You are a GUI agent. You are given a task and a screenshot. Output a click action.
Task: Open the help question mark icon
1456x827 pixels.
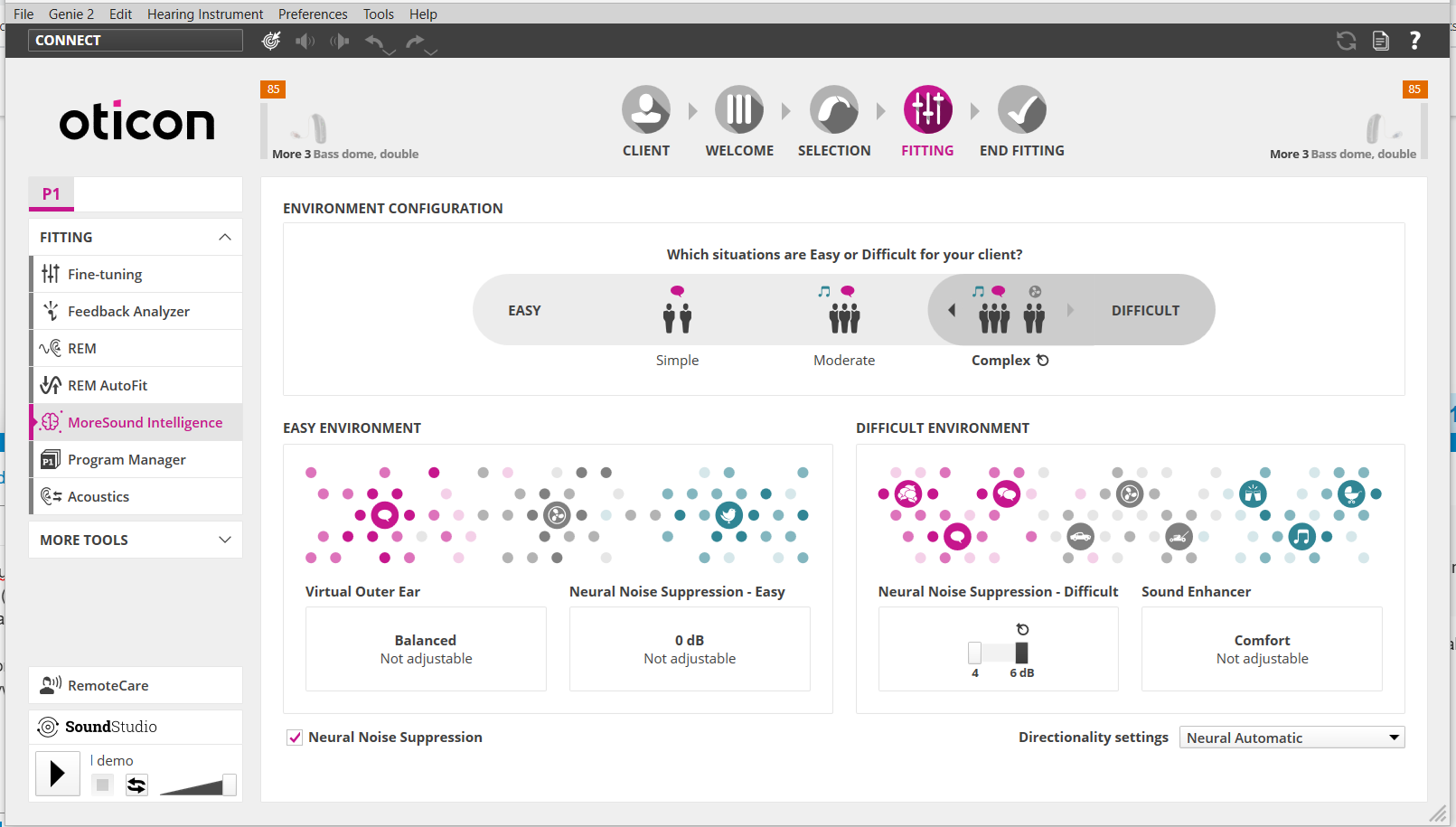1415,41
